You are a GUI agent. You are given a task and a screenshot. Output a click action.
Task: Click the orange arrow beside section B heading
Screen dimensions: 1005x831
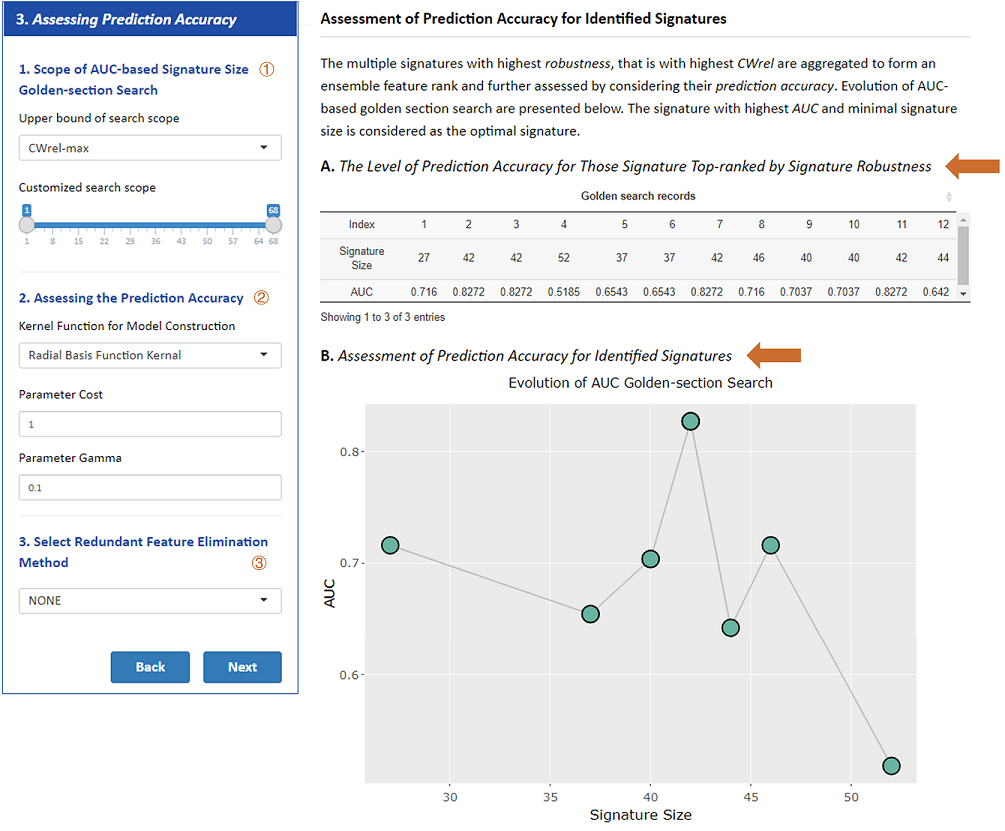pyautogui.click(x=775, y=355)
